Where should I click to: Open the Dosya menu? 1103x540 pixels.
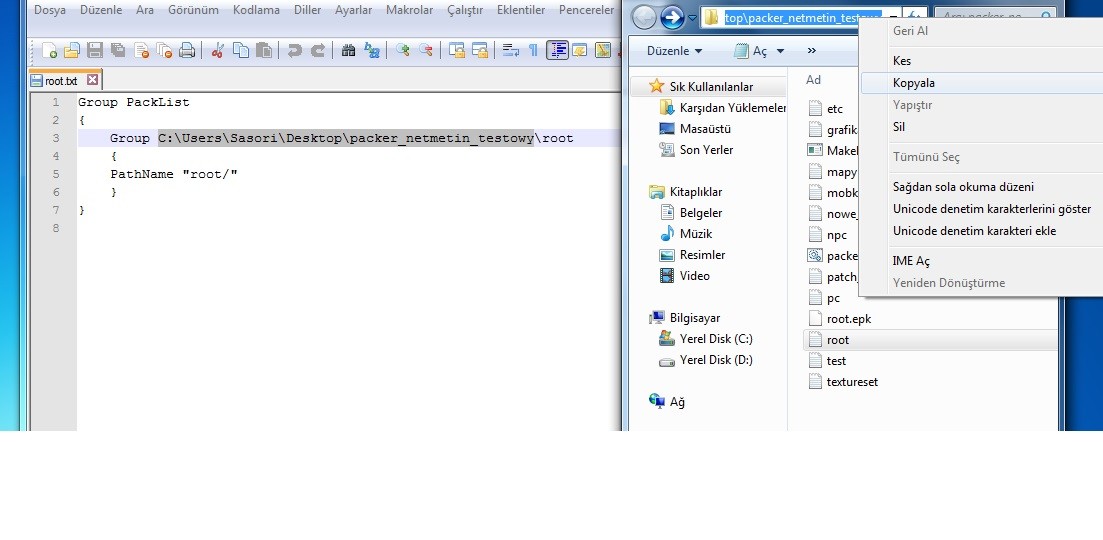[x=50, y=10]
